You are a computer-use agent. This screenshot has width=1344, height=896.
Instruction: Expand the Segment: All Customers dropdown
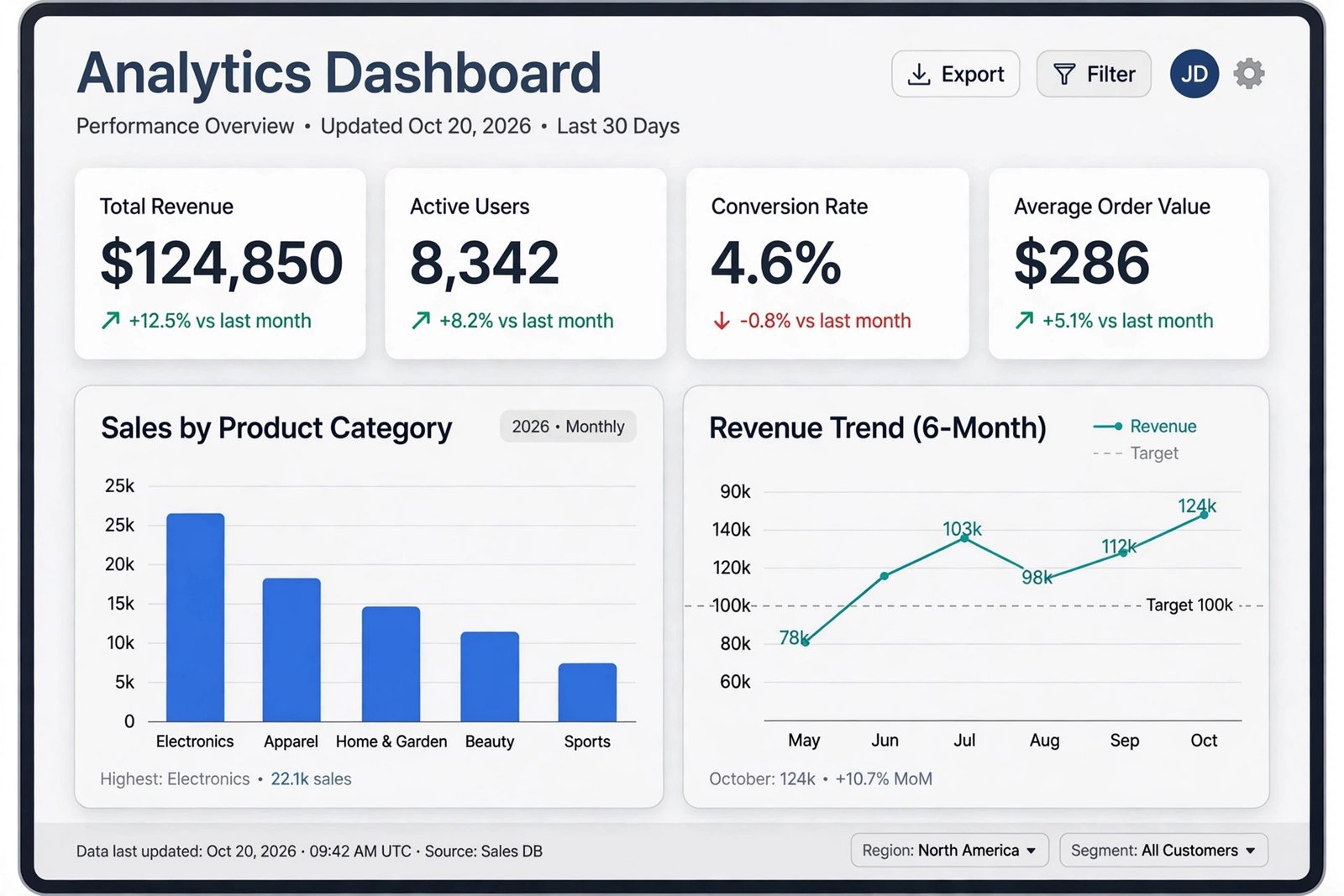coord(1163,851)
